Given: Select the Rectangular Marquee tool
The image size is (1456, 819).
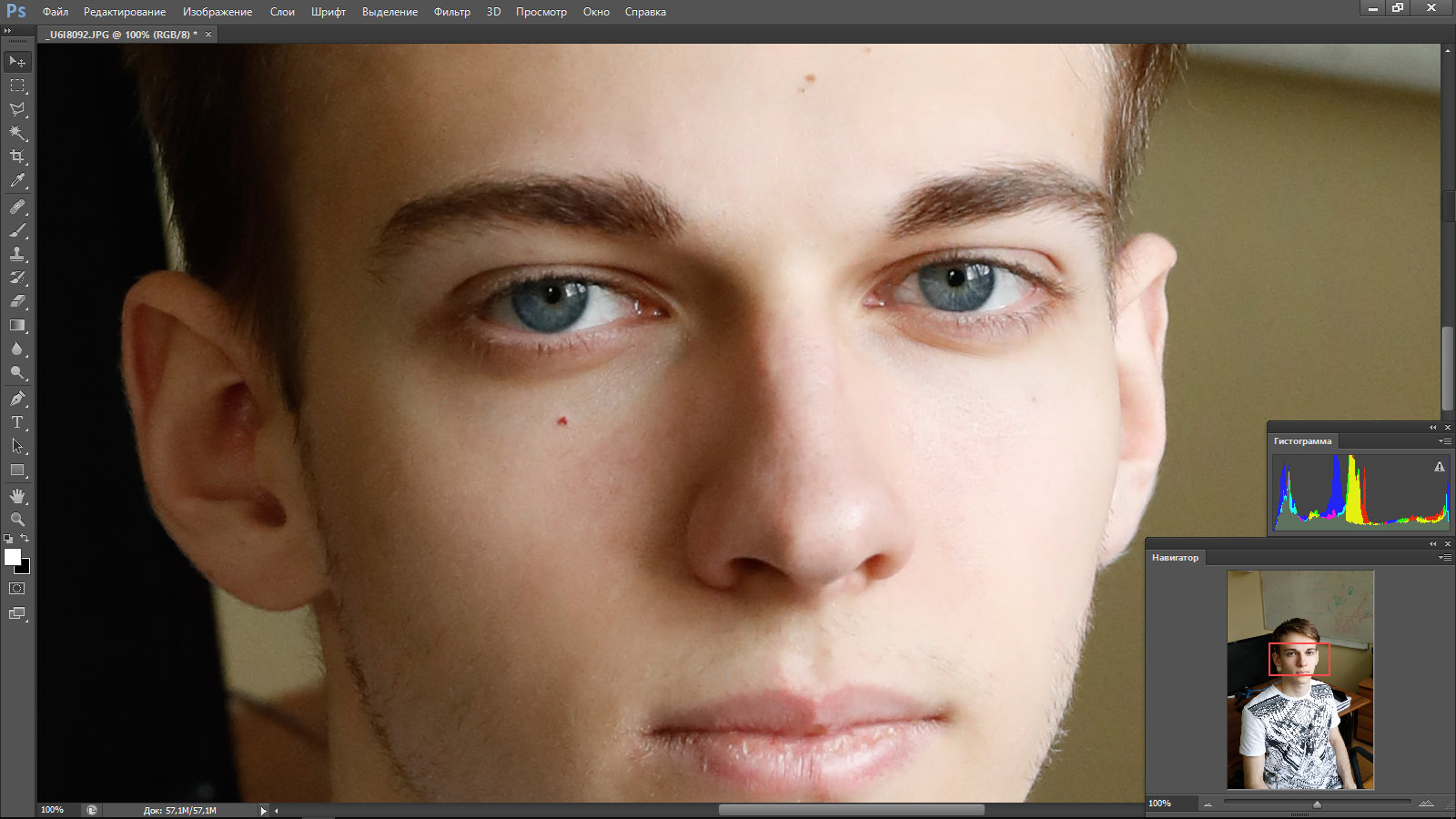Looking at the screenshot, I should (17, 86).
